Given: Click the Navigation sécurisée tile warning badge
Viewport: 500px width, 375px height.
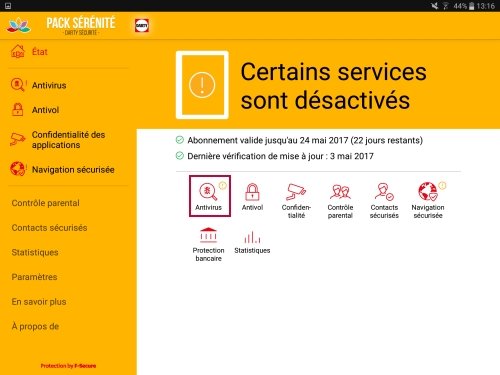Looking at the screenshot, I should coord(442,185).
